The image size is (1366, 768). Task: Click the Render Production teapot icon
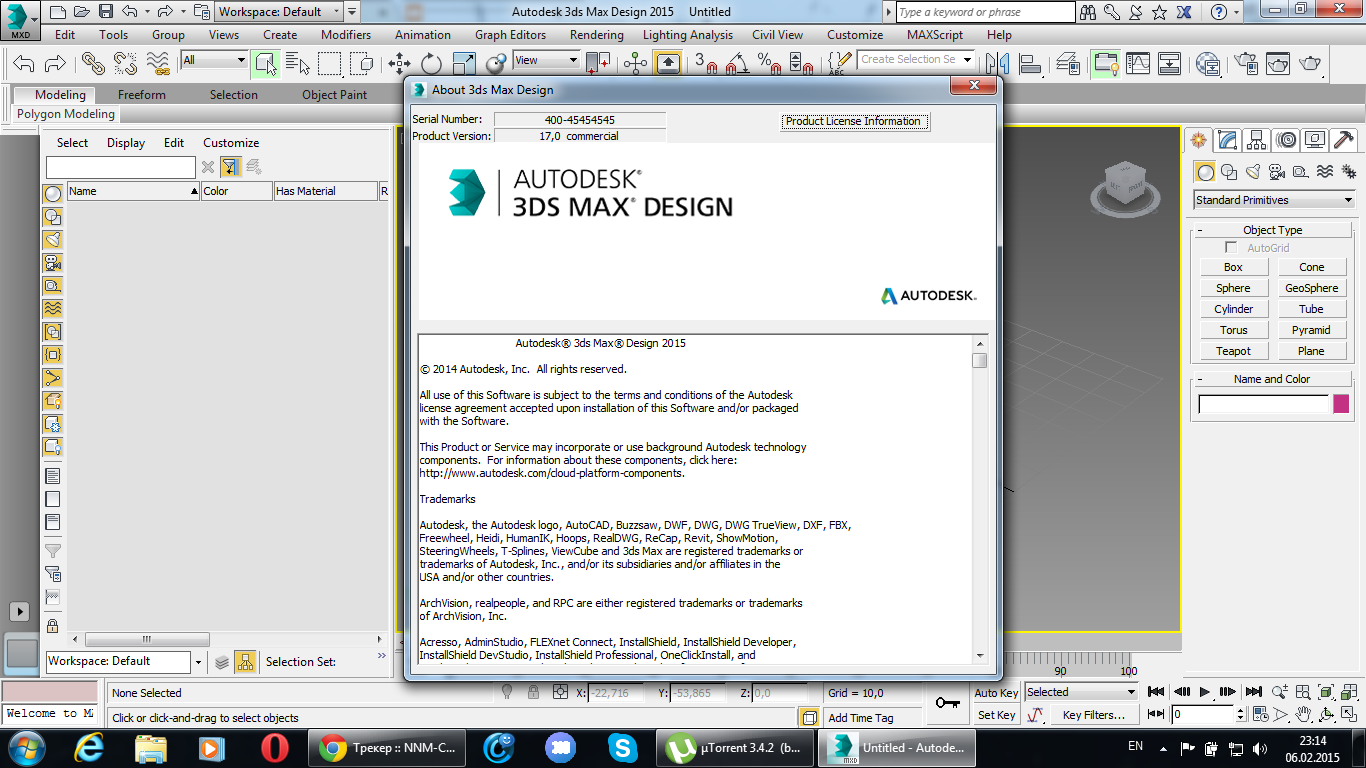[1310, 63]
